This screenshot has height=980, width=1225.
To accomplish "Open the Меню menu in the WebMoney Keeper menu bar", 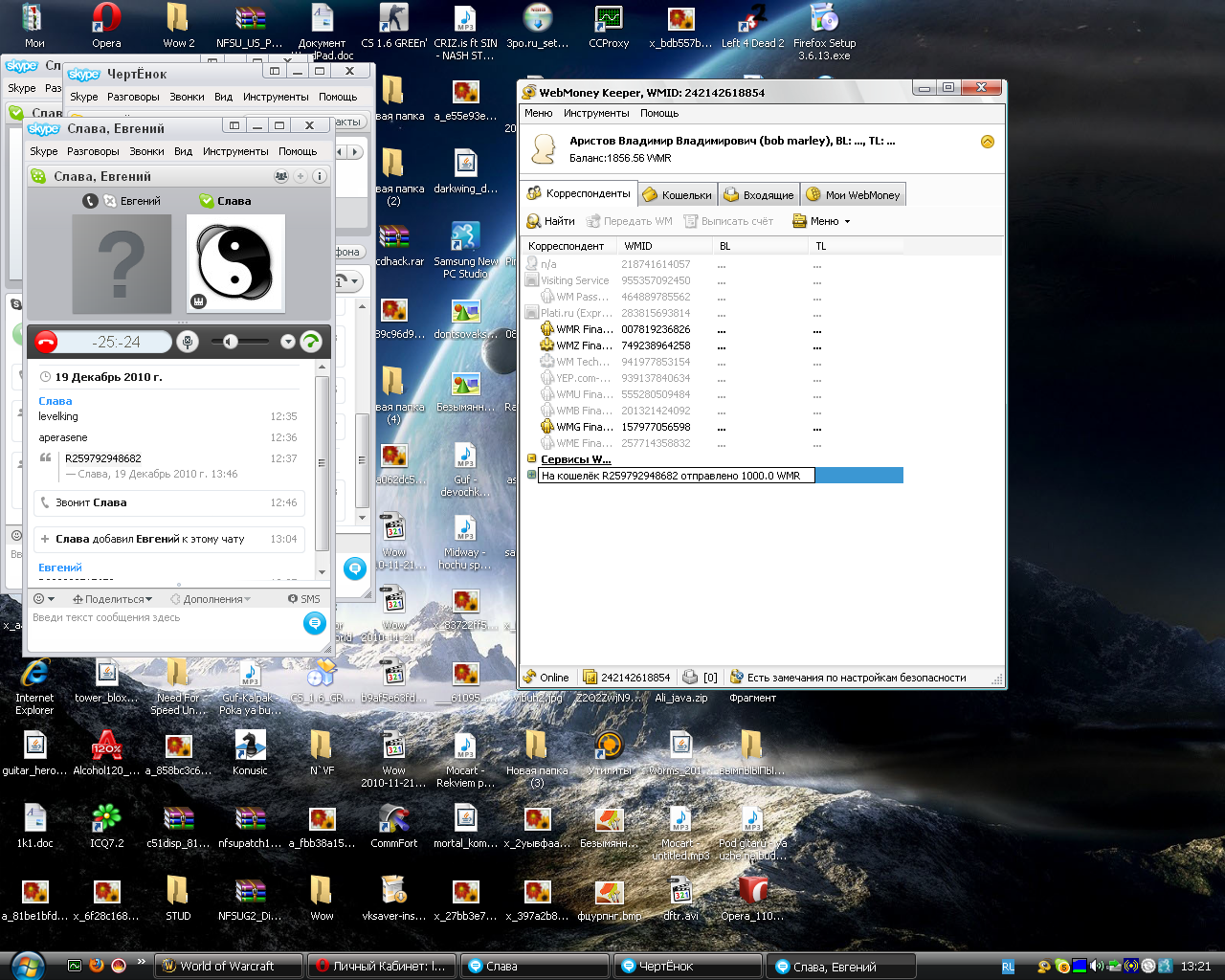I will tap(539, 113).
